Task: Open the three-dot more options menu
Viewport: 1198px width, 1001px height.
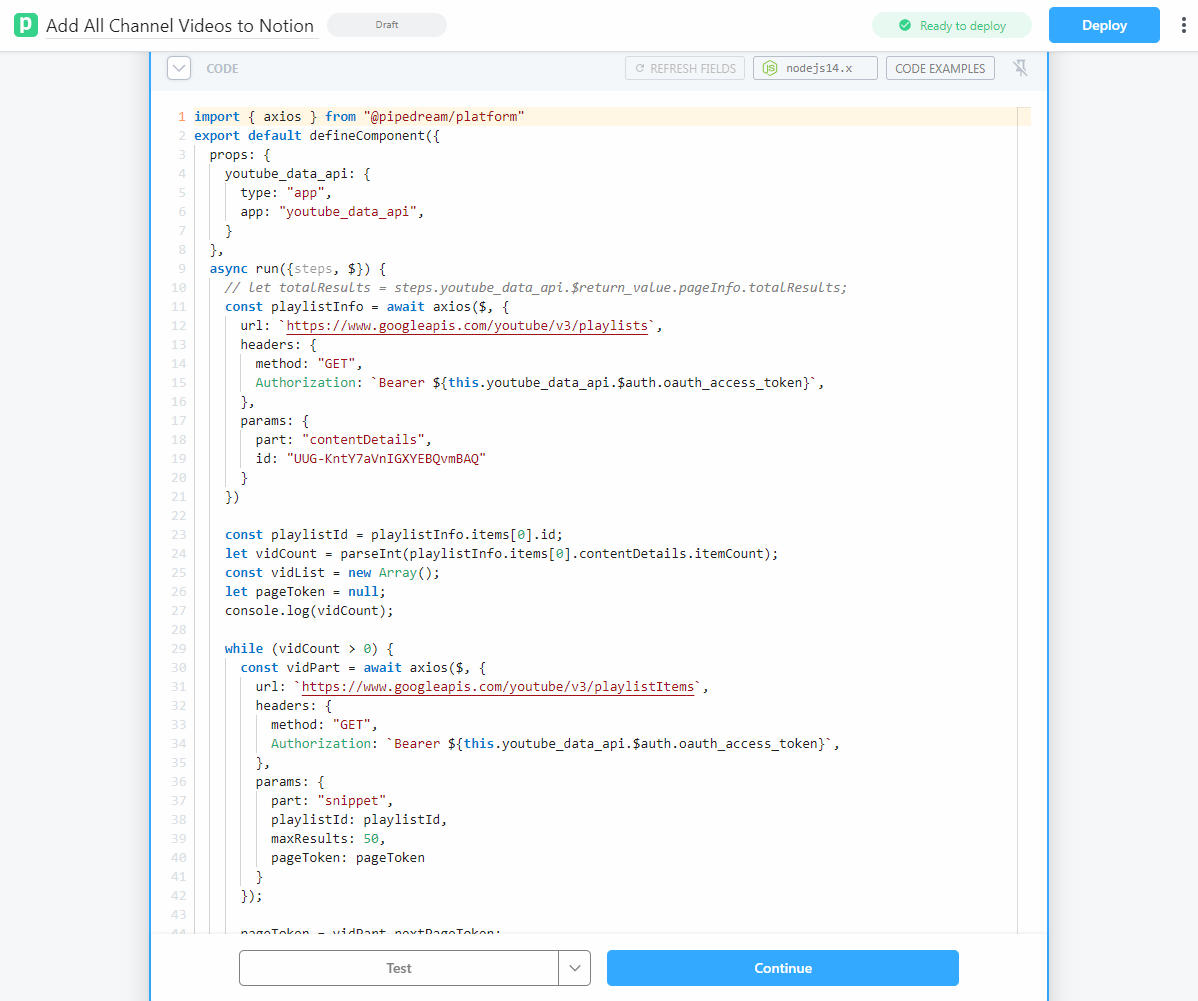Action: 1183,25
